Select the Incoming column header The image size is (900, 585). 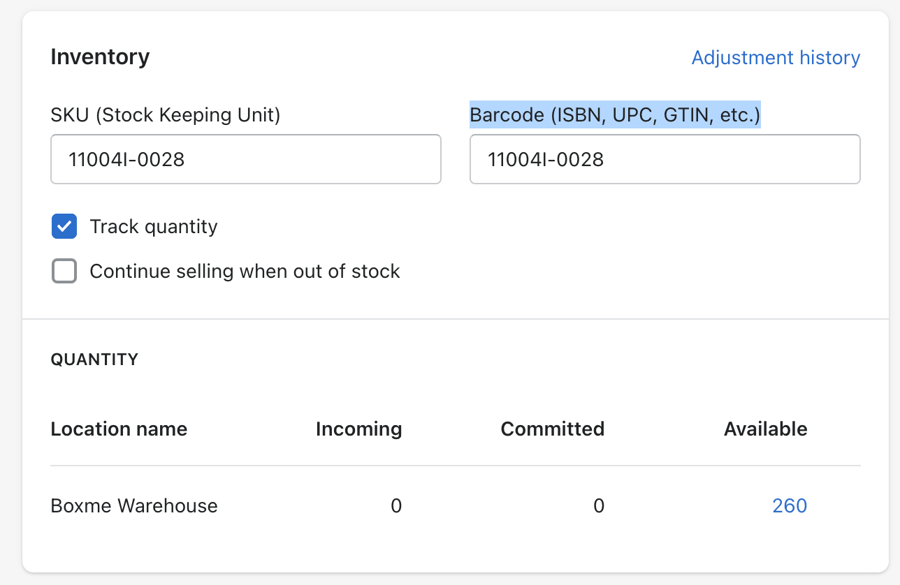[x=358, y=429]
